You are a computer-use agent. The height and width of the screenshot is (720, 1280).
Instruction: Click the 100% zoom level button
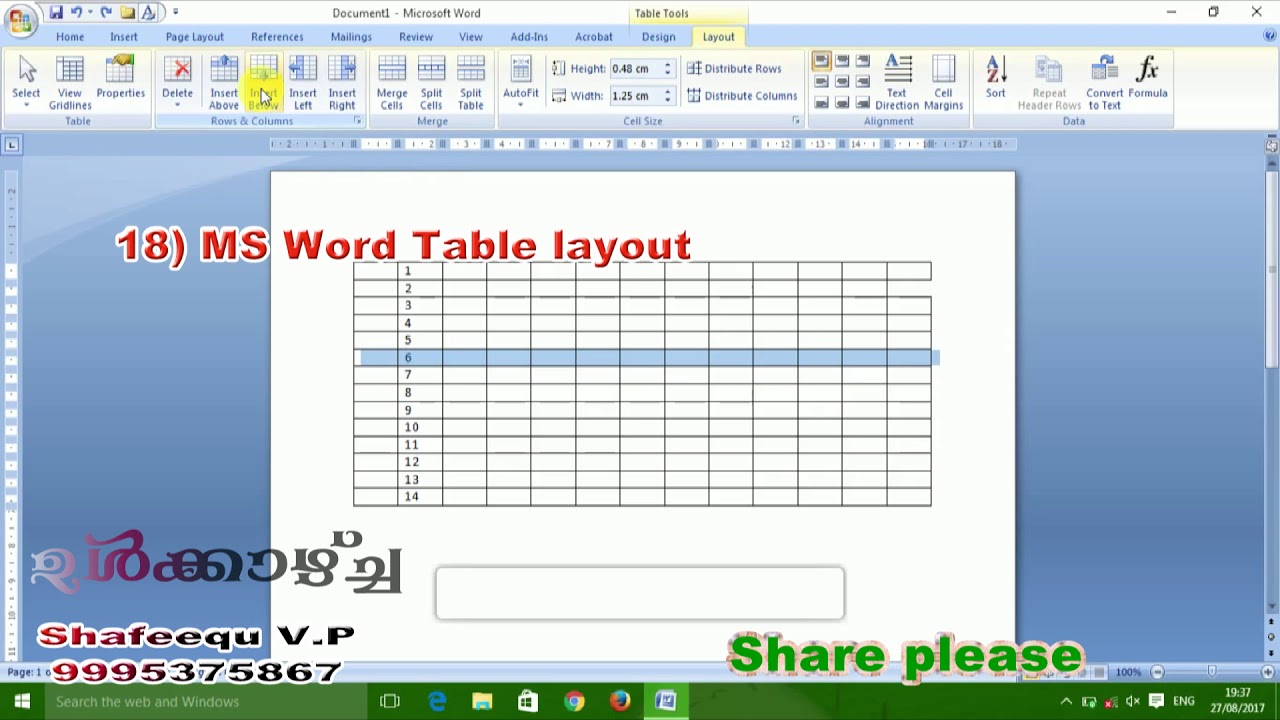click(x=1128, y=672)
